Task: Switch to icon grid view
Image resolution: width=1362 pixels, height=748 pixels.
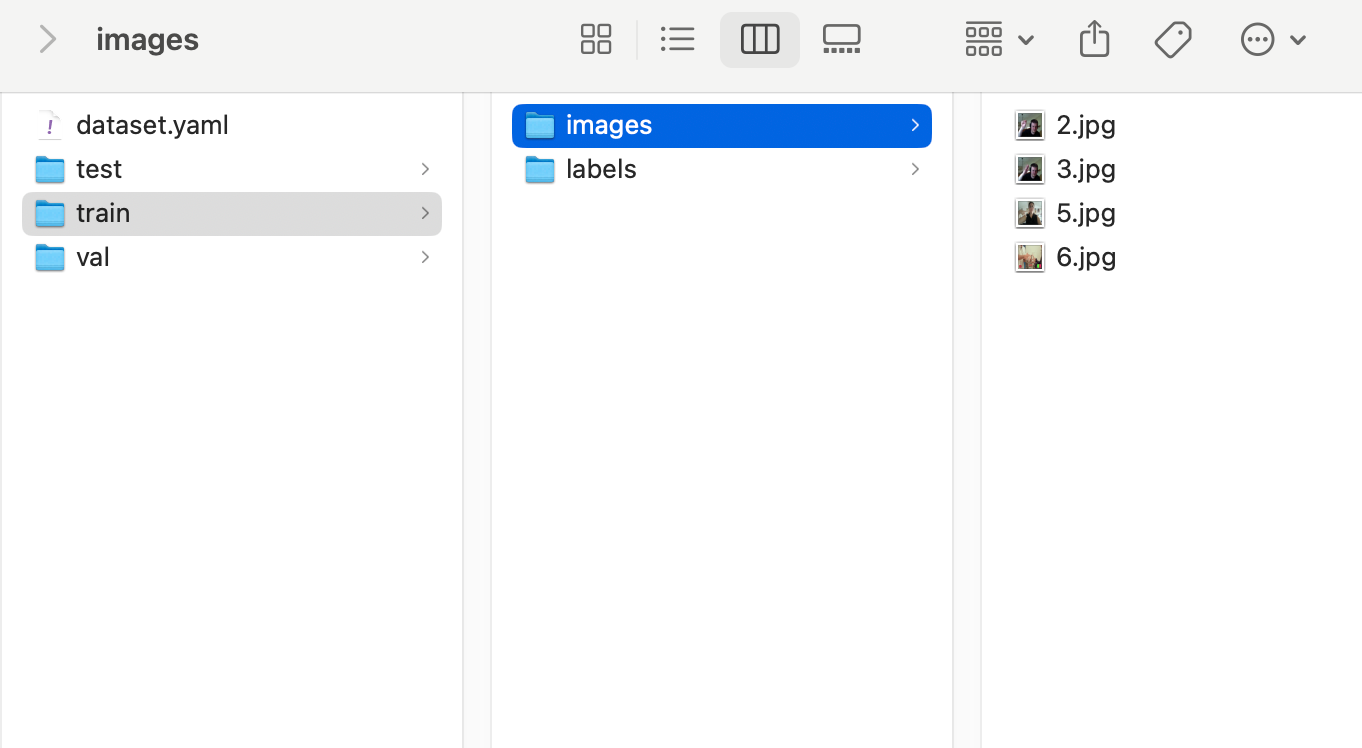Action: pos(596,40)
